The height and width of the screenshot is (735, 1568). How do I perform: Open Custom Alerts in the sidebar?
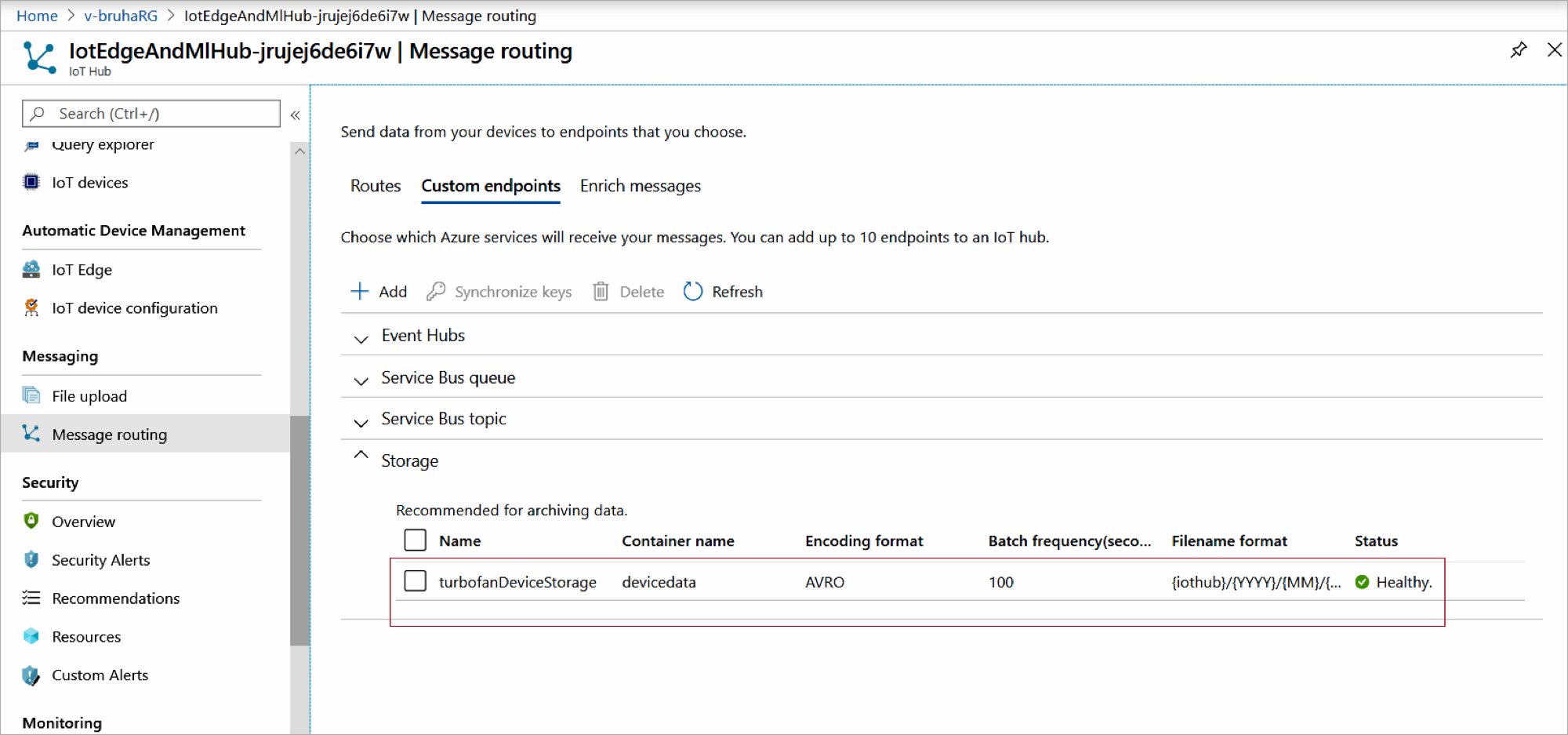tap(100, 675)
